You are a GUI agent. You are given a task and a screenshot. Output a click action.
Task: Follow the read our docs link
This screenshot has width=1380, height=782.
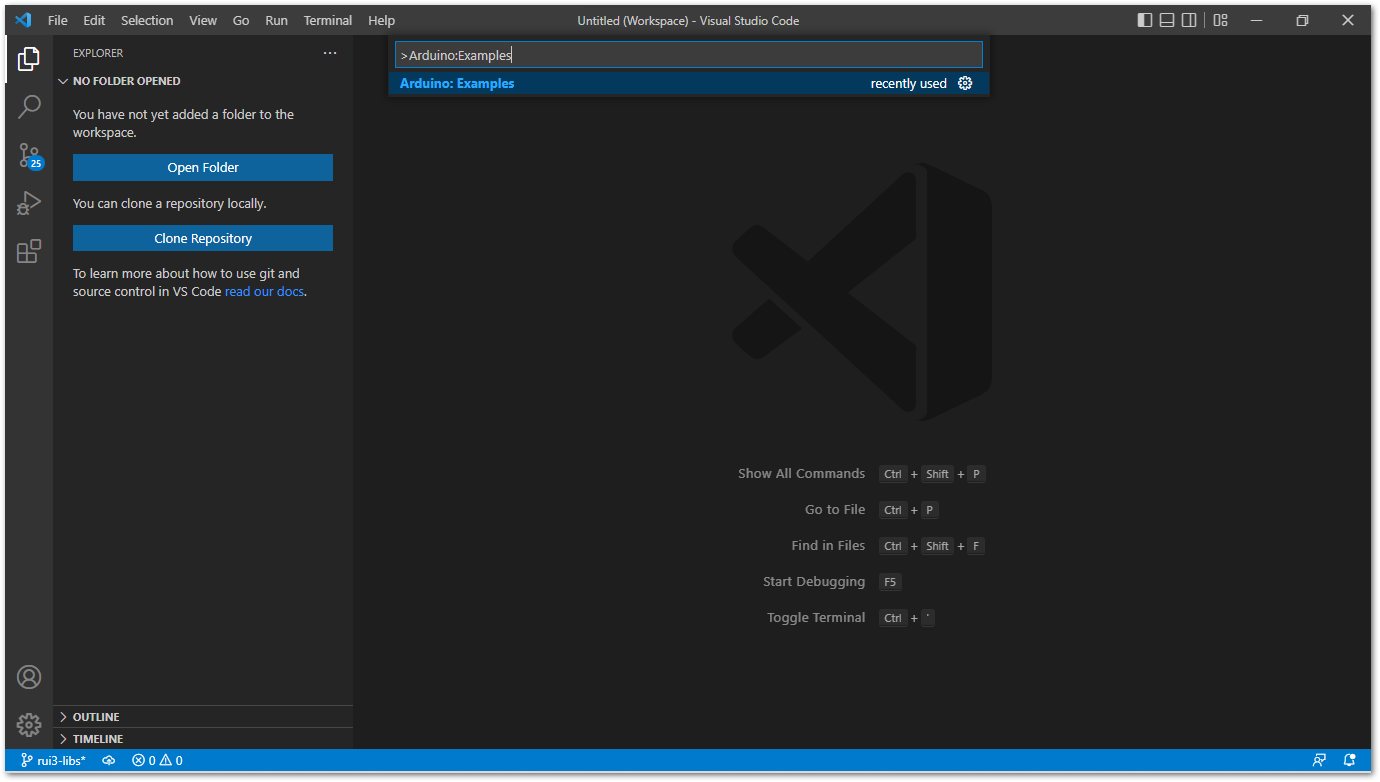tap(265, 292)
